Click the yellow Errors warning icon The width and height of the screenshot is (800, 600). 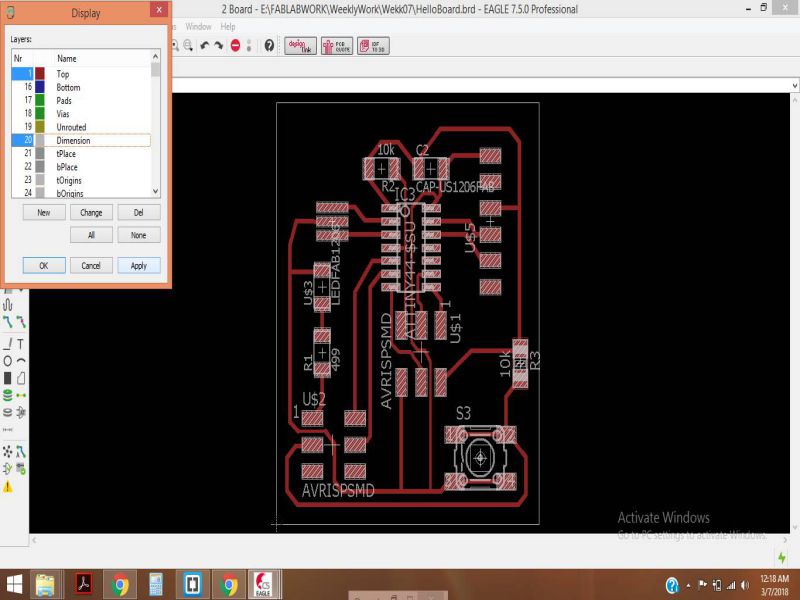[x=8, y=486]
